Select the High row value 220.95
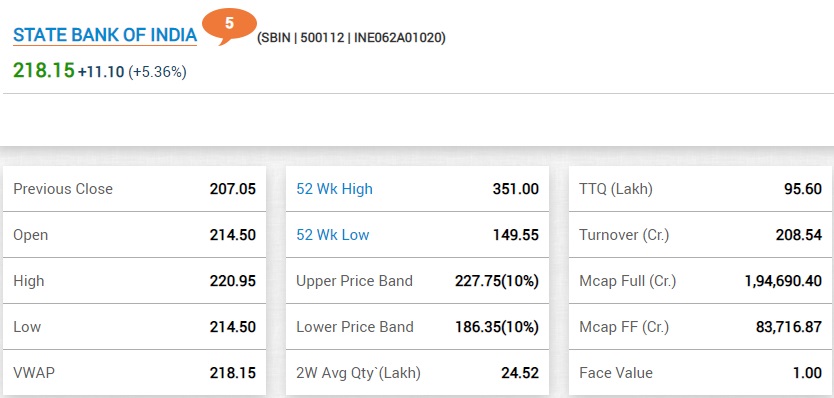Image resolution: width=834 pixels, height=398 pixels. click(232, 281)
